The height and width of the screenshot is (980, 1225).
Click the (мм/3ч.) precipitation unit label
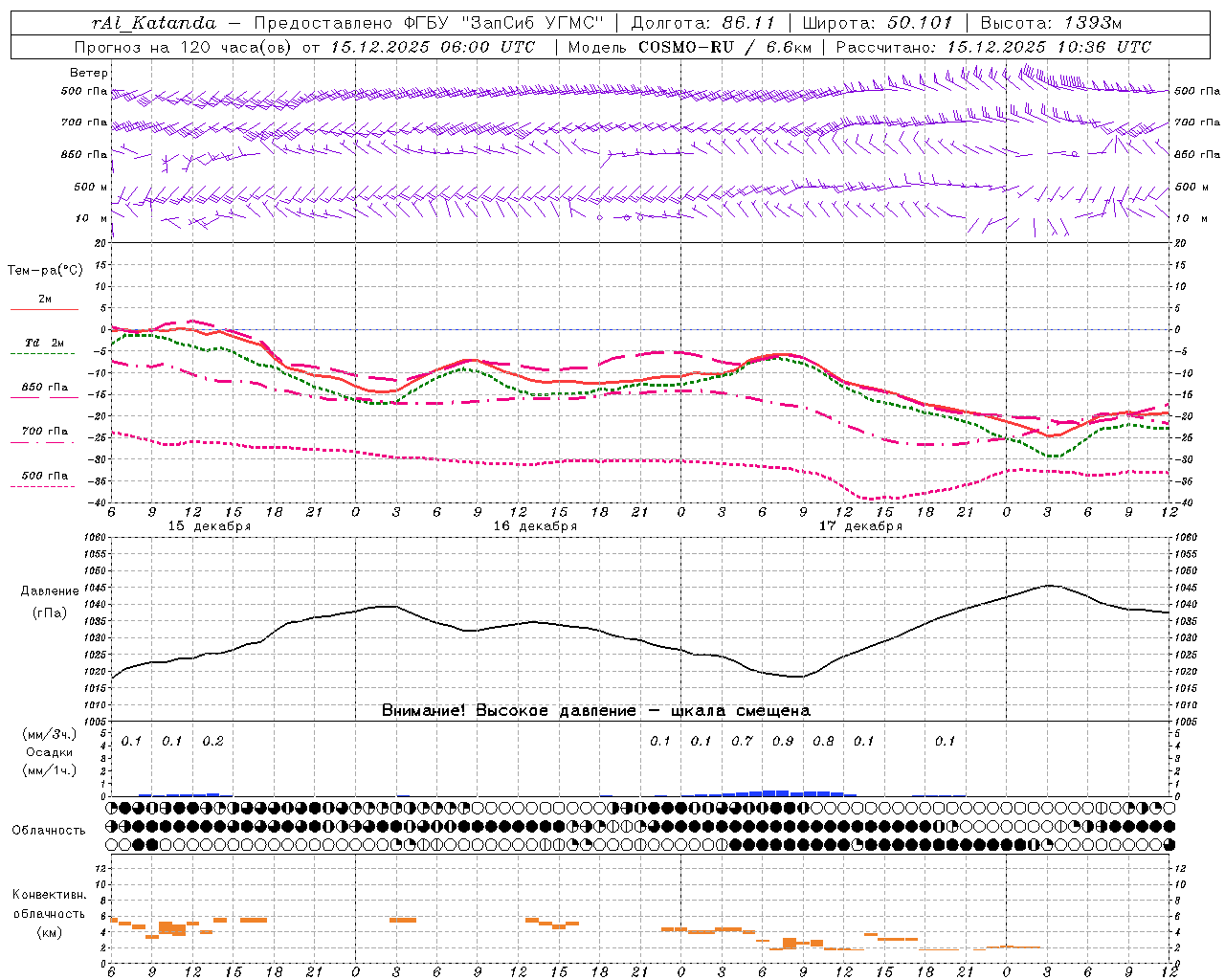pyautogui.click(x=50, y=734)
